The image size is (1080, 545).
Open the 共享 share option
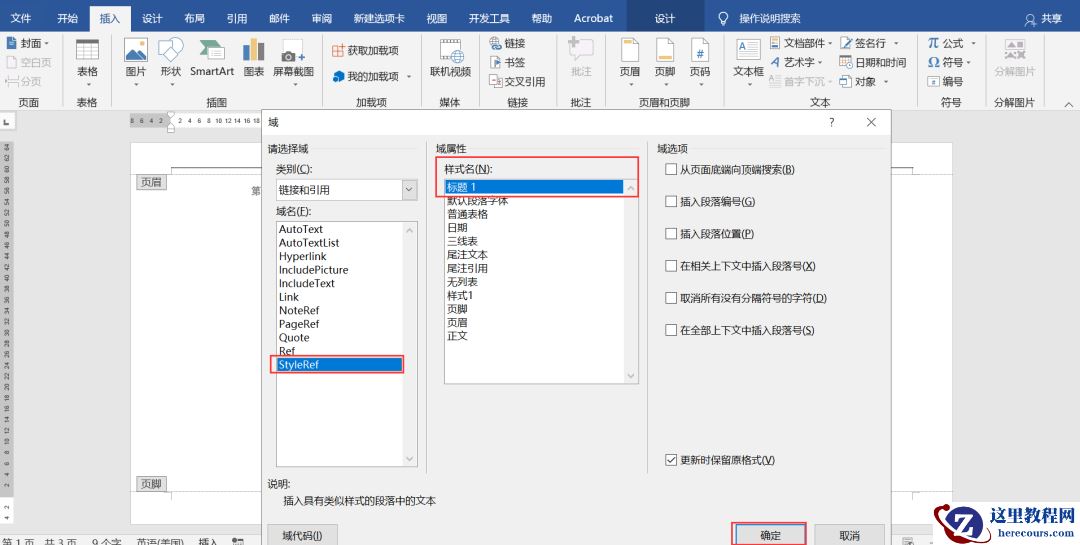click(x=1043, y=19)
